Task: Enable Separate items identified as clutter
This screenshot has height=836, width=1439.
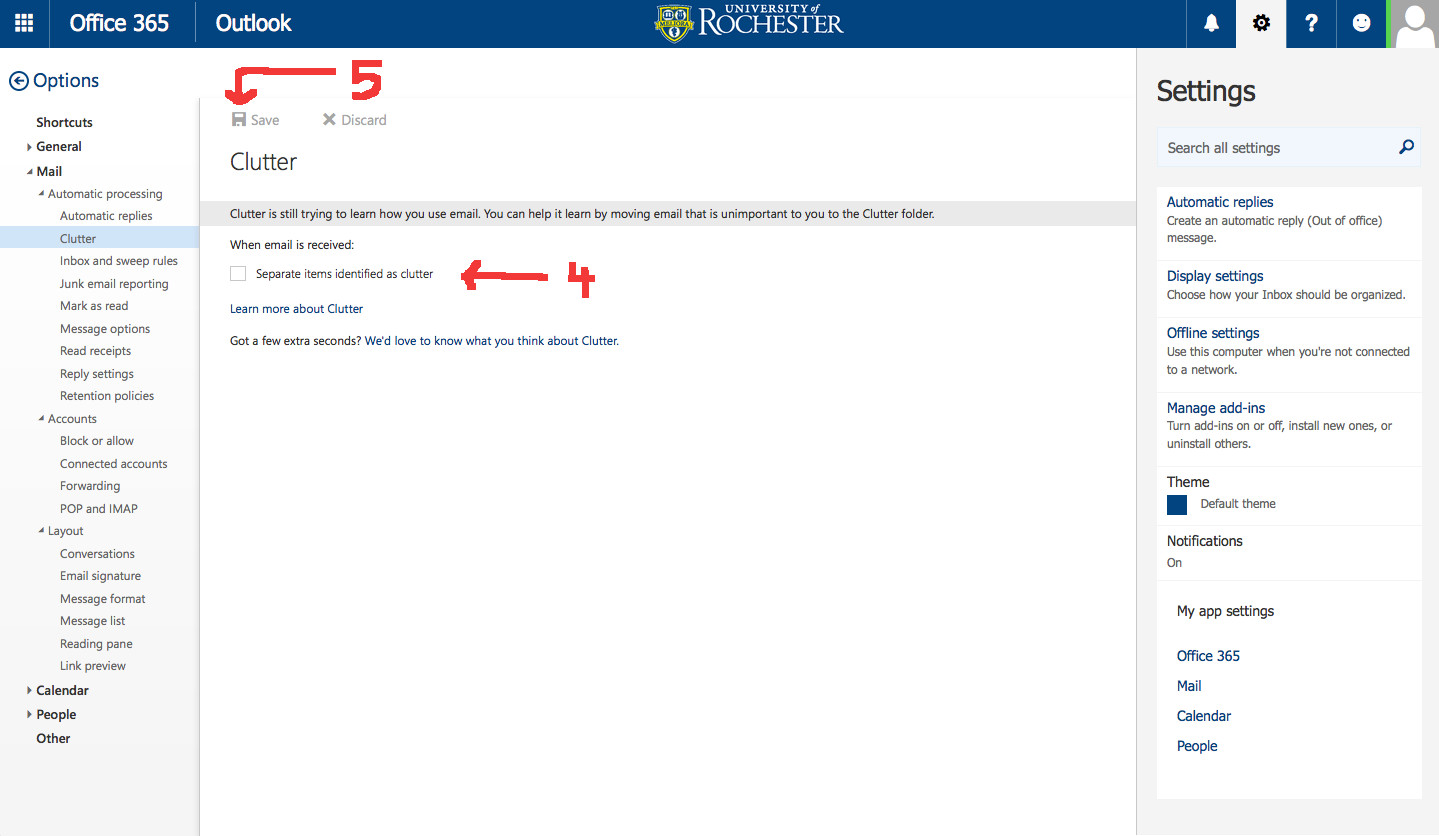Action: point(238,274)
